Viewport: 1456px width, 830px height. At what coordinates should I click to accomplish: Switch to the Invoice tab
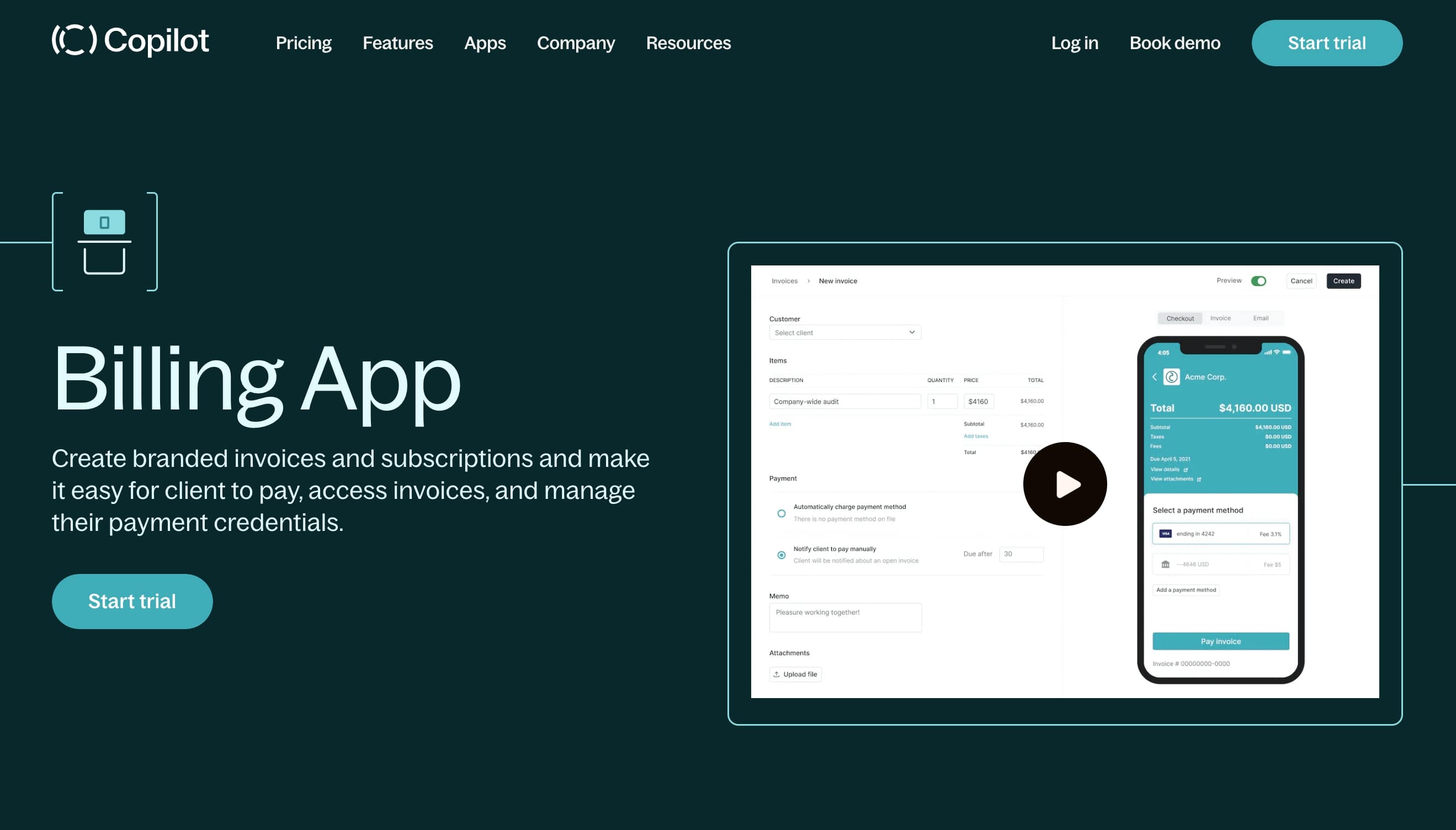coord(1221,318)
